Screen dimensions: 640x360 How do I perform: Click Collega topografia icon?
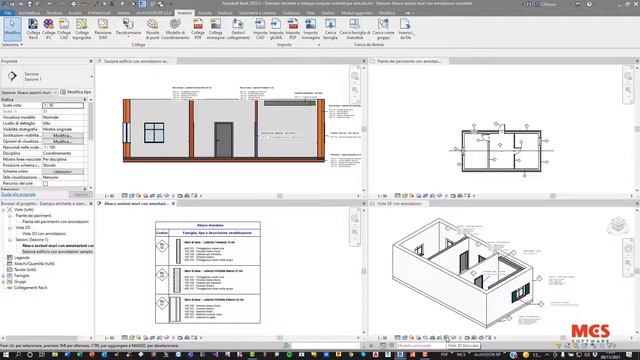tap(82, 29)
